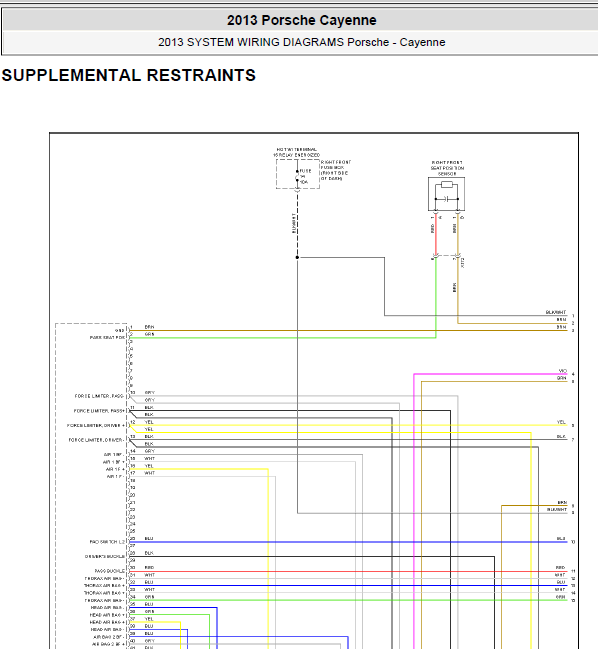Screen dimensions: 598x649
Task: Click the "PASS SEAT POS" pin label
Action: click(107, 338)
